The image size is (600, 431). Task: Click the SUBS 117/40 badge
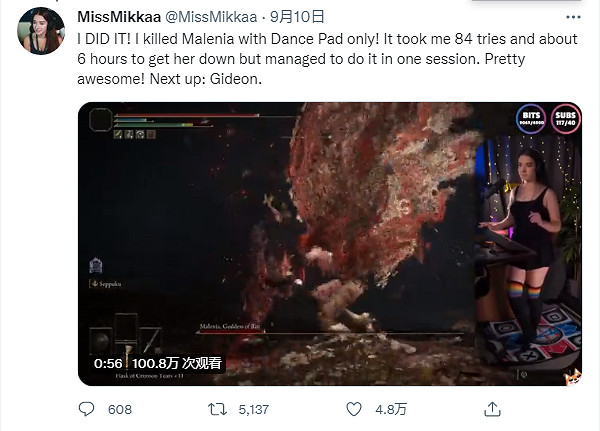click(x=566, y=118)
